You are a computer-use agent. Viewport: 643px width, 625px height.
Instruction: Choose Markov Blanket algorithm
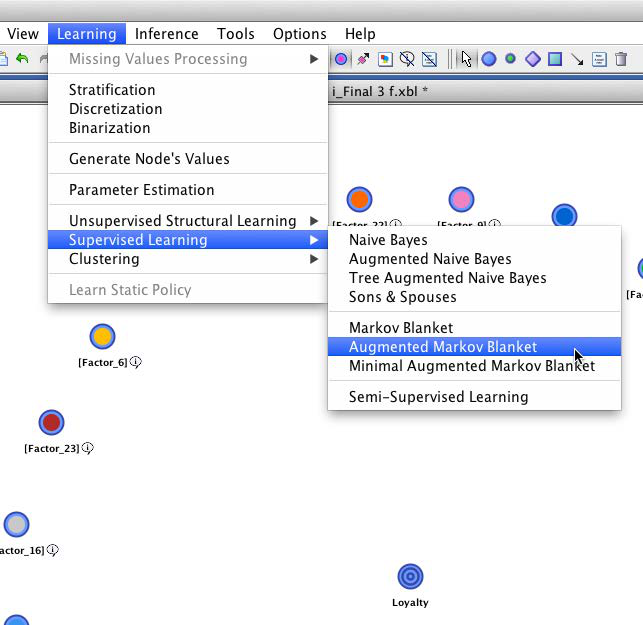click(474, 328)
